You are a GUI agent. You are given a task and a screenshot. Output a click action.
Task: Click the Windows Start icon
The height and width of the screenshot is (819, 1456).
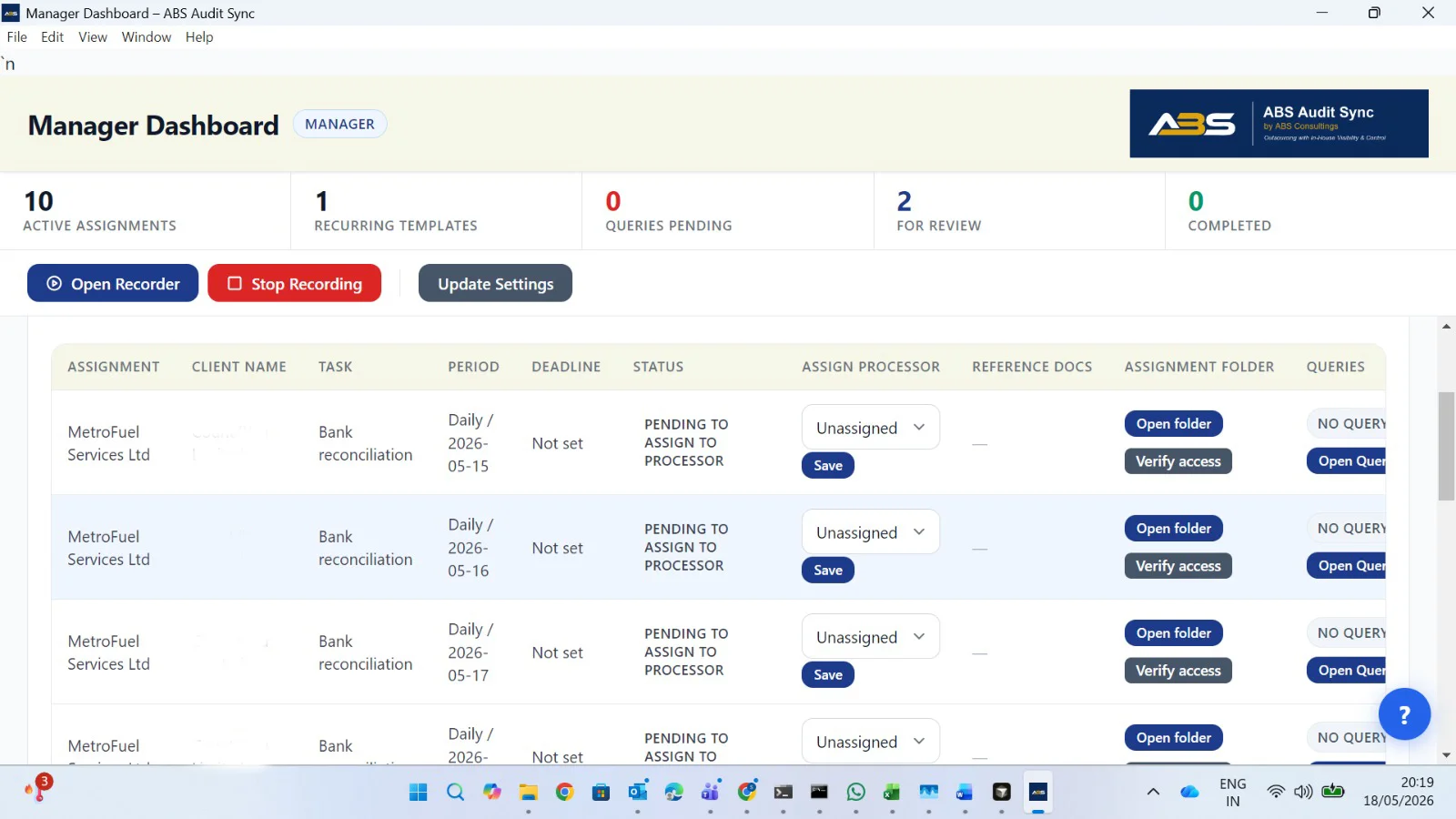[419, 793]
